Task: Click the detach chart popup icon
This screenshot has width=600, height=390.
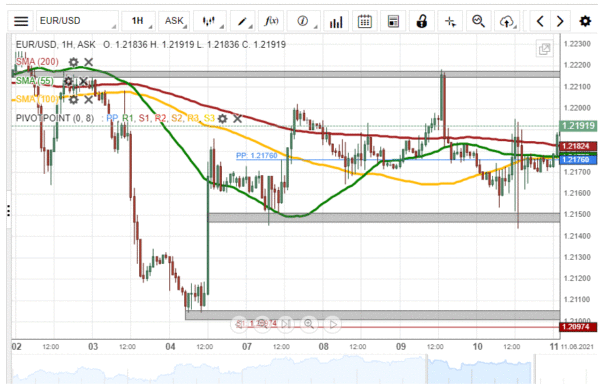Action: pos(544,49)
